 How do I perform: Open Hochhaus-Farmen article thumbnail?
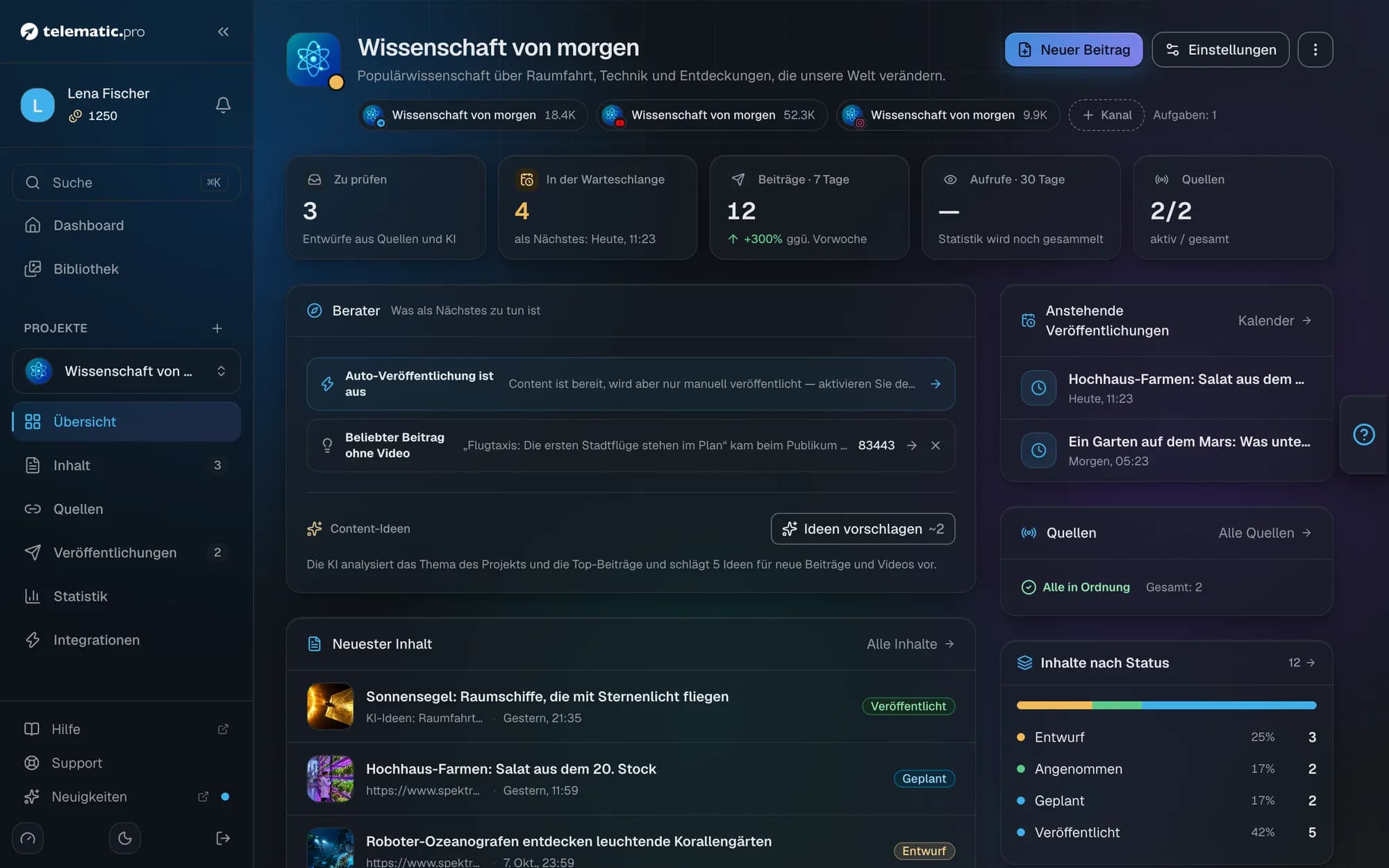[330, 778]
